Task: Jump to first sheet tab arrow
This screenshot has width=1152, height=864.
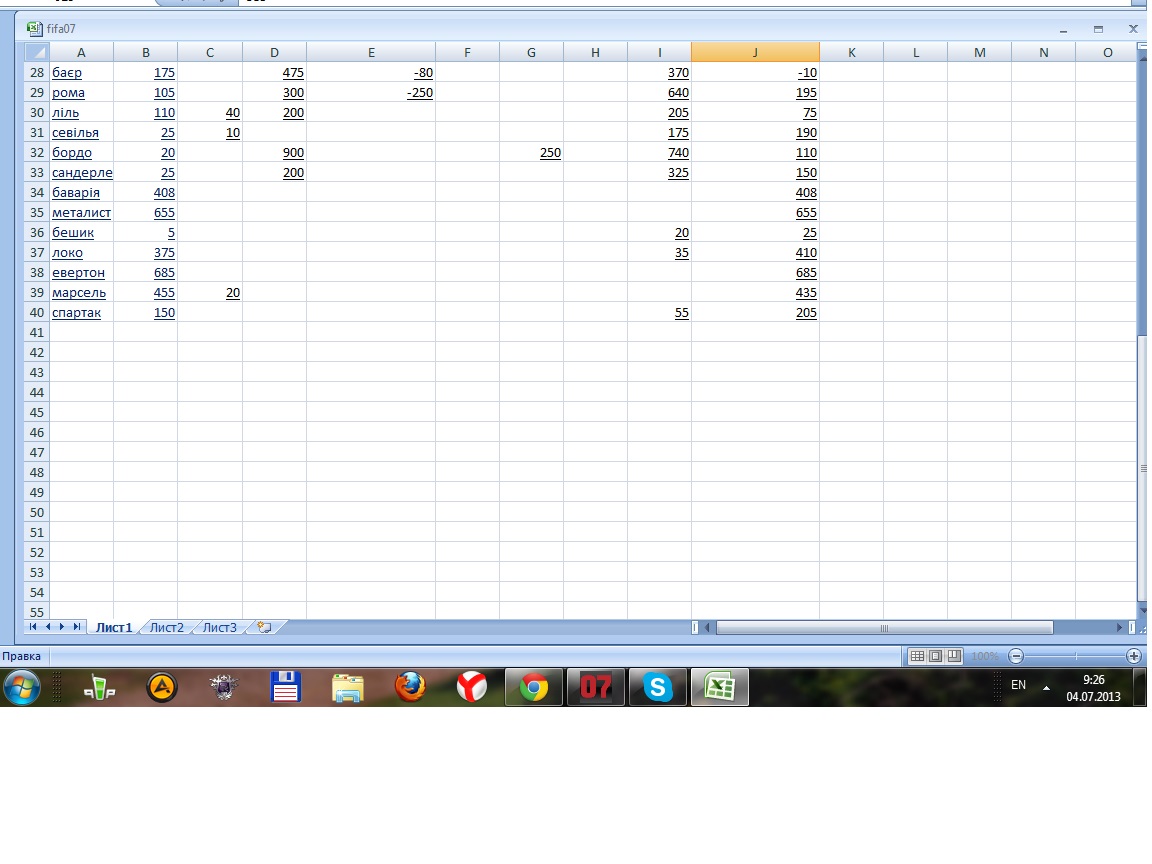Action: [33, 627]
